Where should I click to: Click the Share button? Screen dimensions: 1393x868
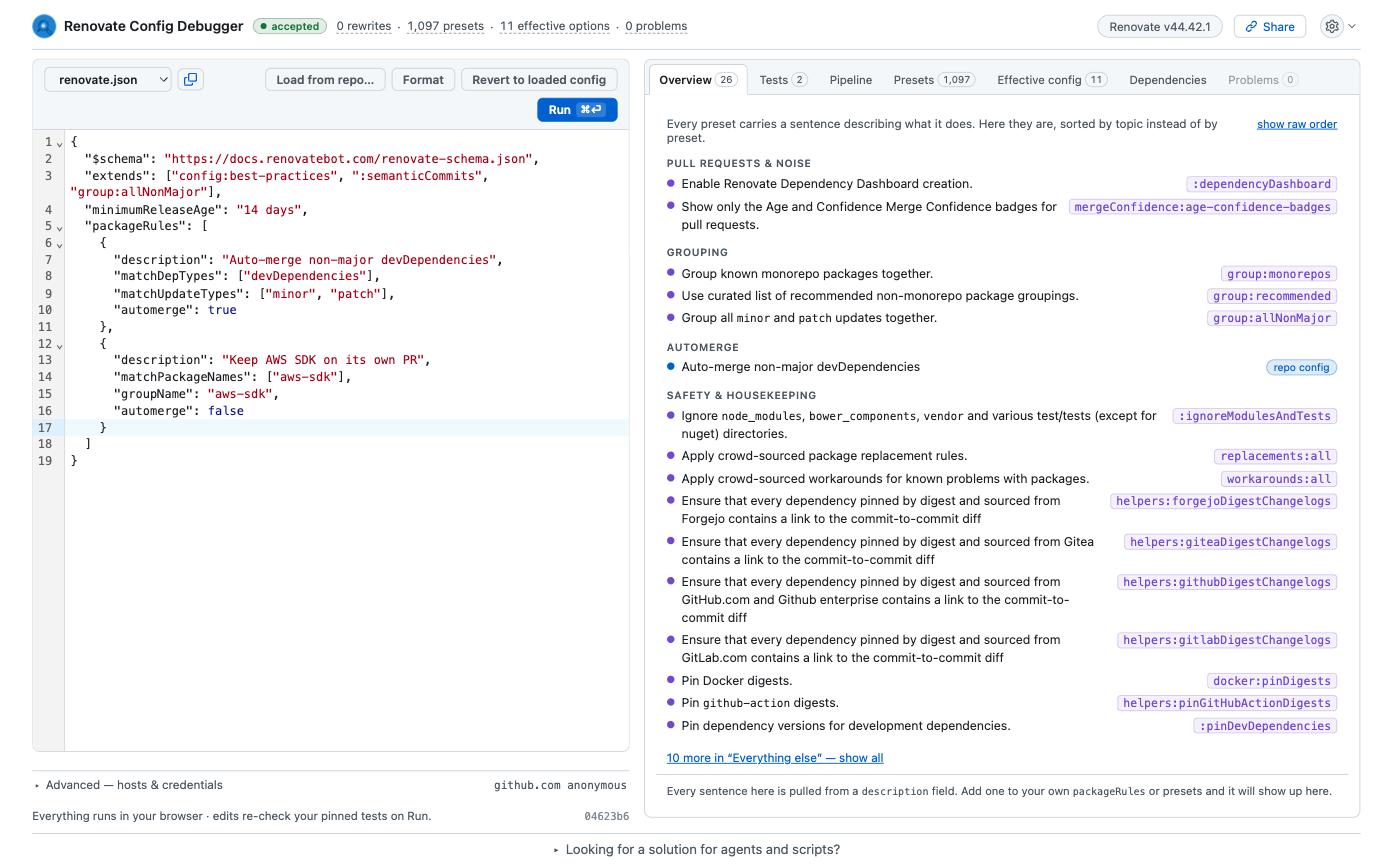pos(1270,26)
